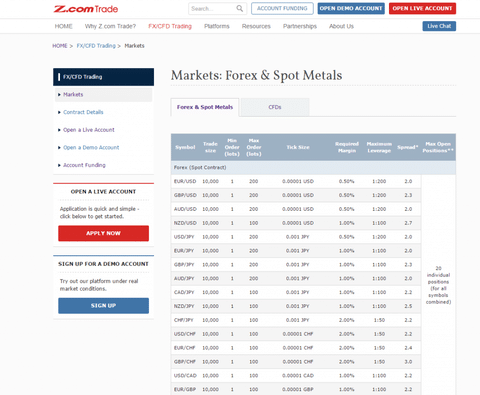480x395 pixels.
Task: Open the FX/CFD Trading menu
Action: pyautogui.click(x=170, y=26)
